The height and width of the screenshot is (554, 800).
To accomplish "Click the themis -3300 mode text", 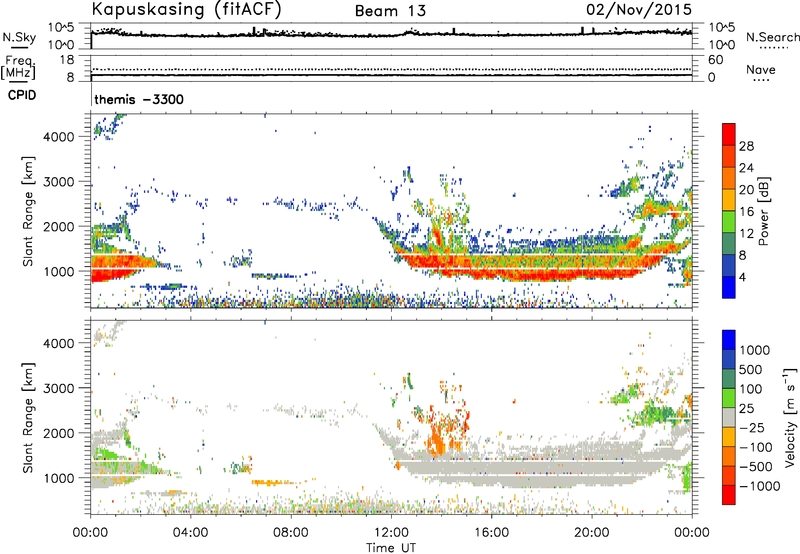I will point(139,99).
